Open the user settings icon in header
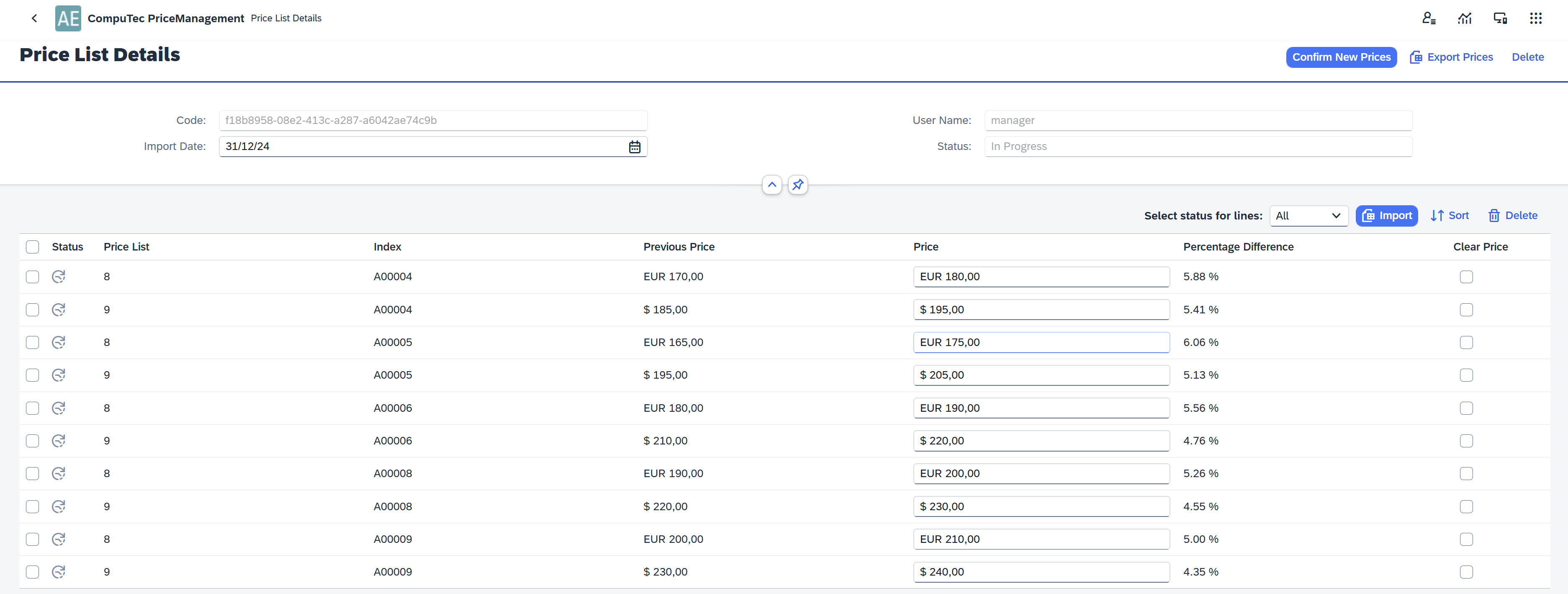1568x594 pixels. pos(1429,18)
